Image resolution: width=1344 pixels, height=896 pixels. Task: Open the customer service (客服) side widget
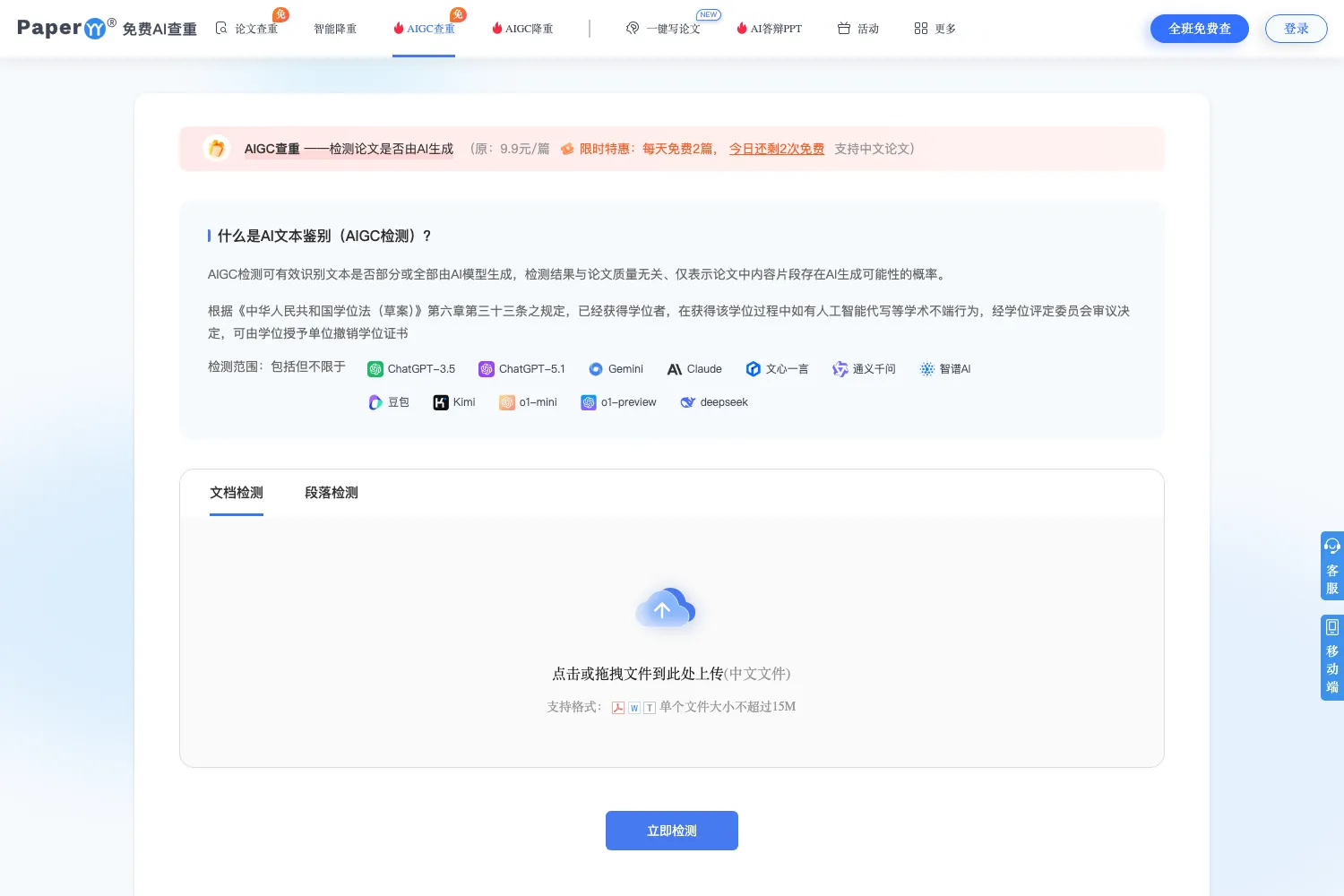point(1331,565)
